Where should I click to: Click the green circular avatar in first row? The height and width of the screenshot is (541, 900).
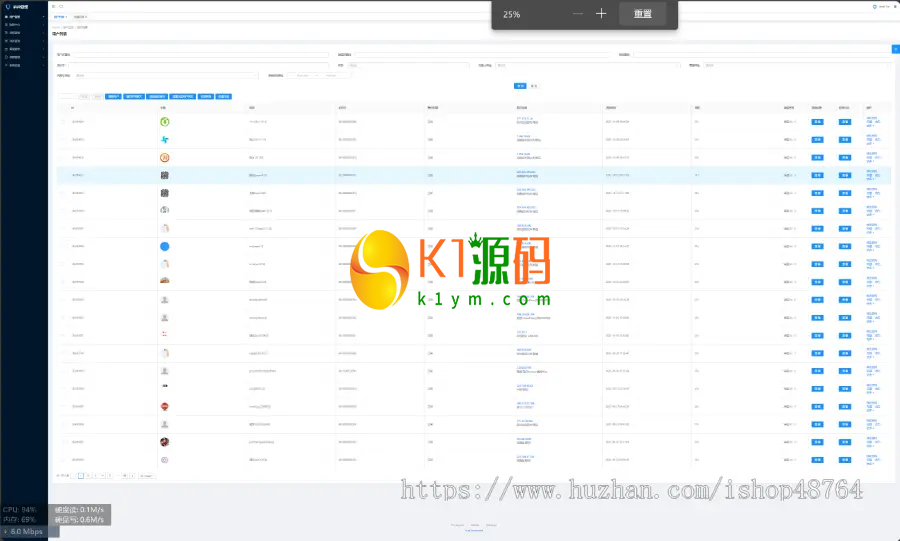(x=165, y=122)
